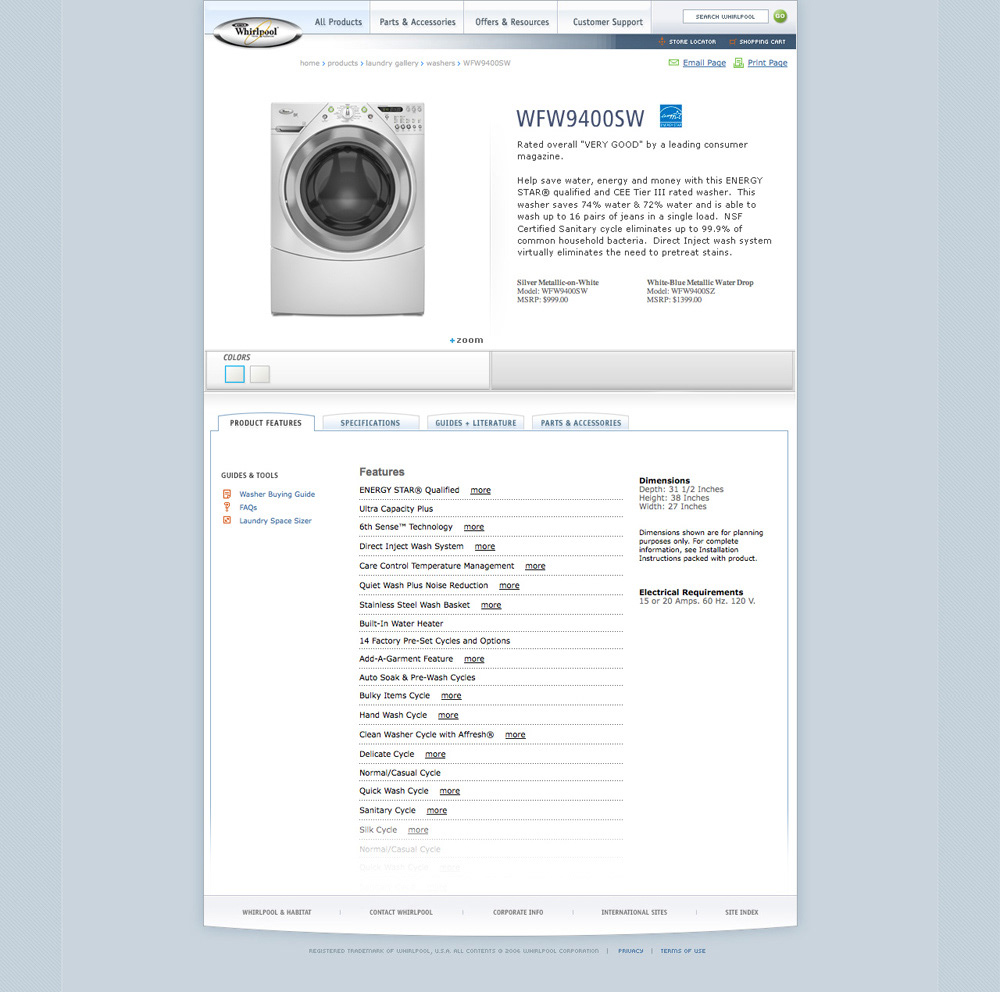Click the Ultra Capacity Plus feature text

pos(396,508)
